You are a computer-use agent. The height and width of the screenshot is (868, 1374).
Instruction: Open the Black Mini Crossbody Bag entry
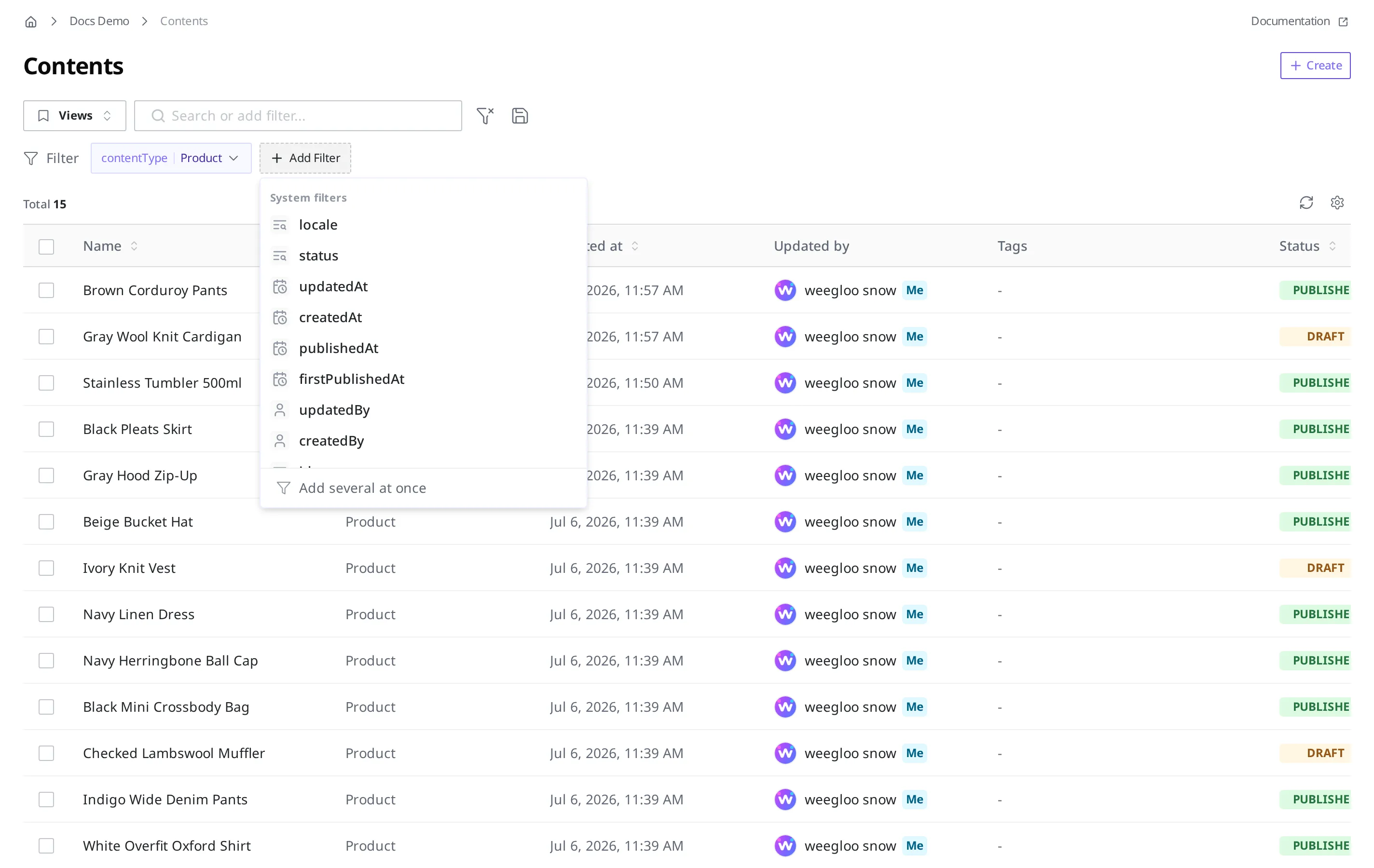click(166, 706)
